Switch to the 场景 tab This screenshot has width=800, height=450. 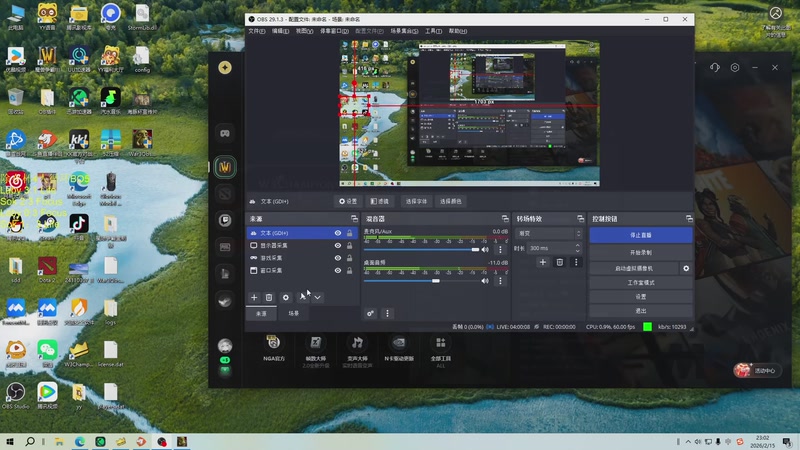click(293, 313)
